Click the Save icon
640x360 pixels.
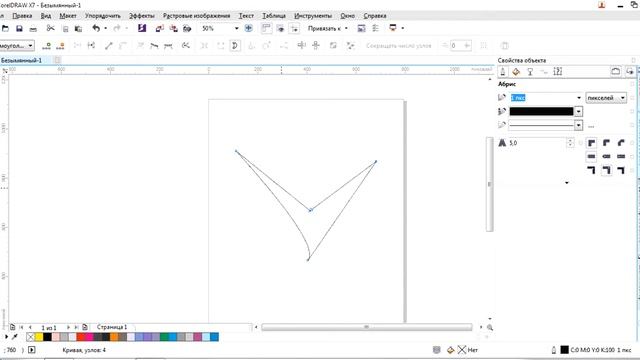pos(19,29)
